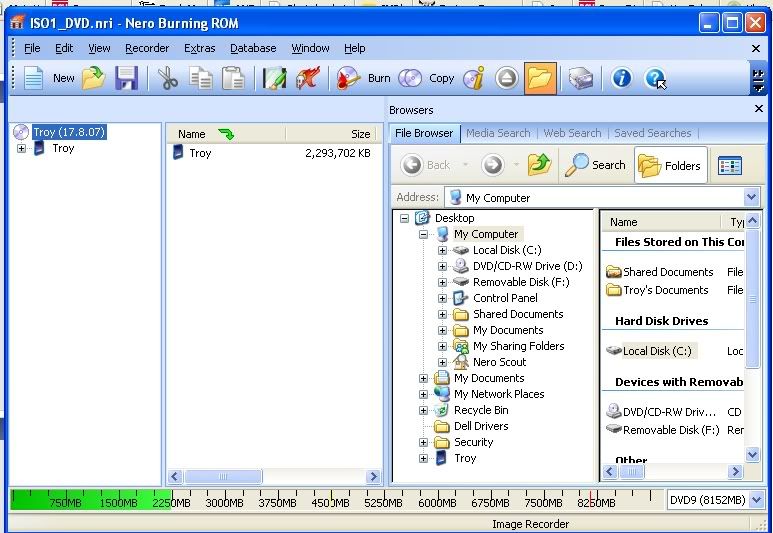Click the Burn disc icon
773x533 pixels.
click(x=348, y=78)
